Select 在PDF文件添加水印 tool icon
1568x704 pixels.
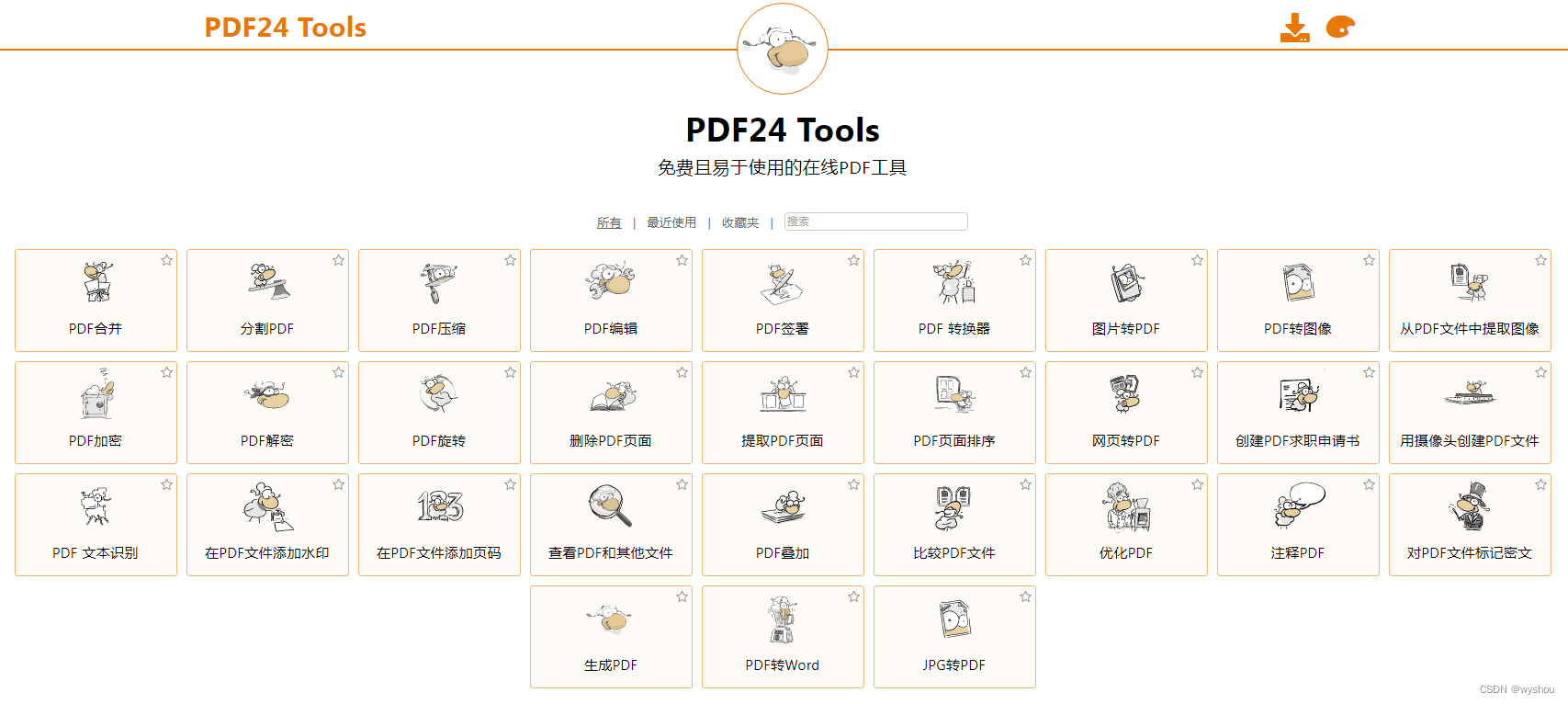tap(268, 506)
